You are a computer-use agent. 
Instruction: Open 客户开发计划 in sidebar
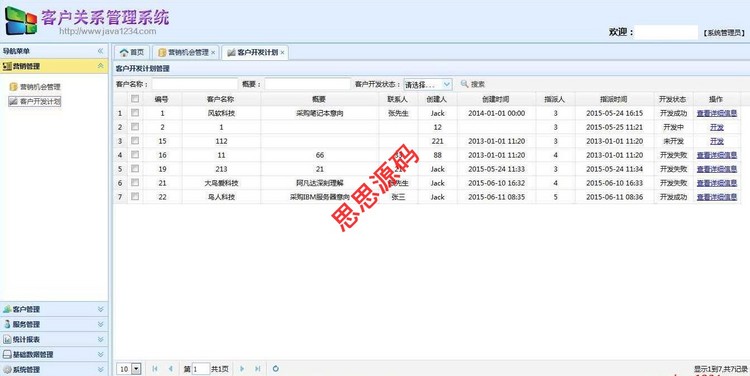point(35,101)
